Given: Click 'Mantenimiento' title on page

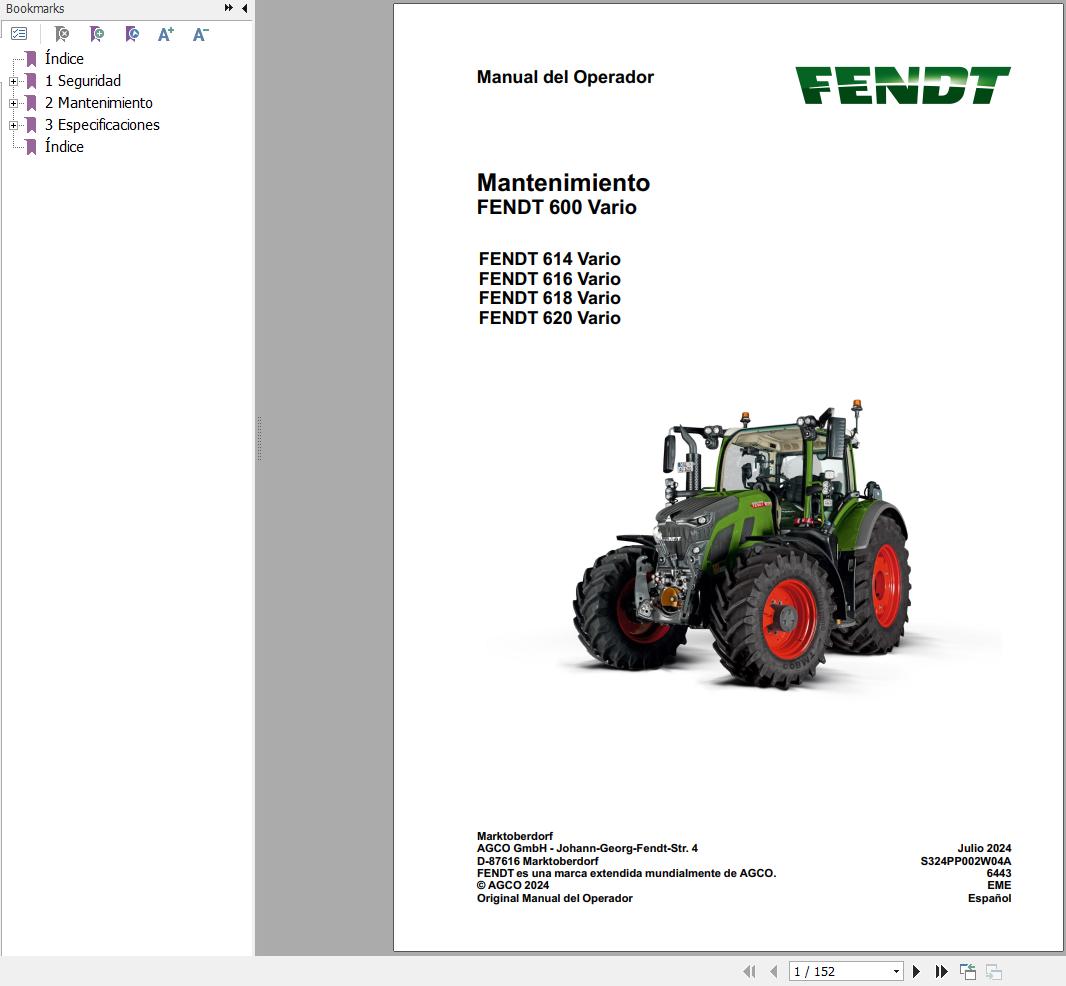Looking at the screenshot, I should (563, 182).
